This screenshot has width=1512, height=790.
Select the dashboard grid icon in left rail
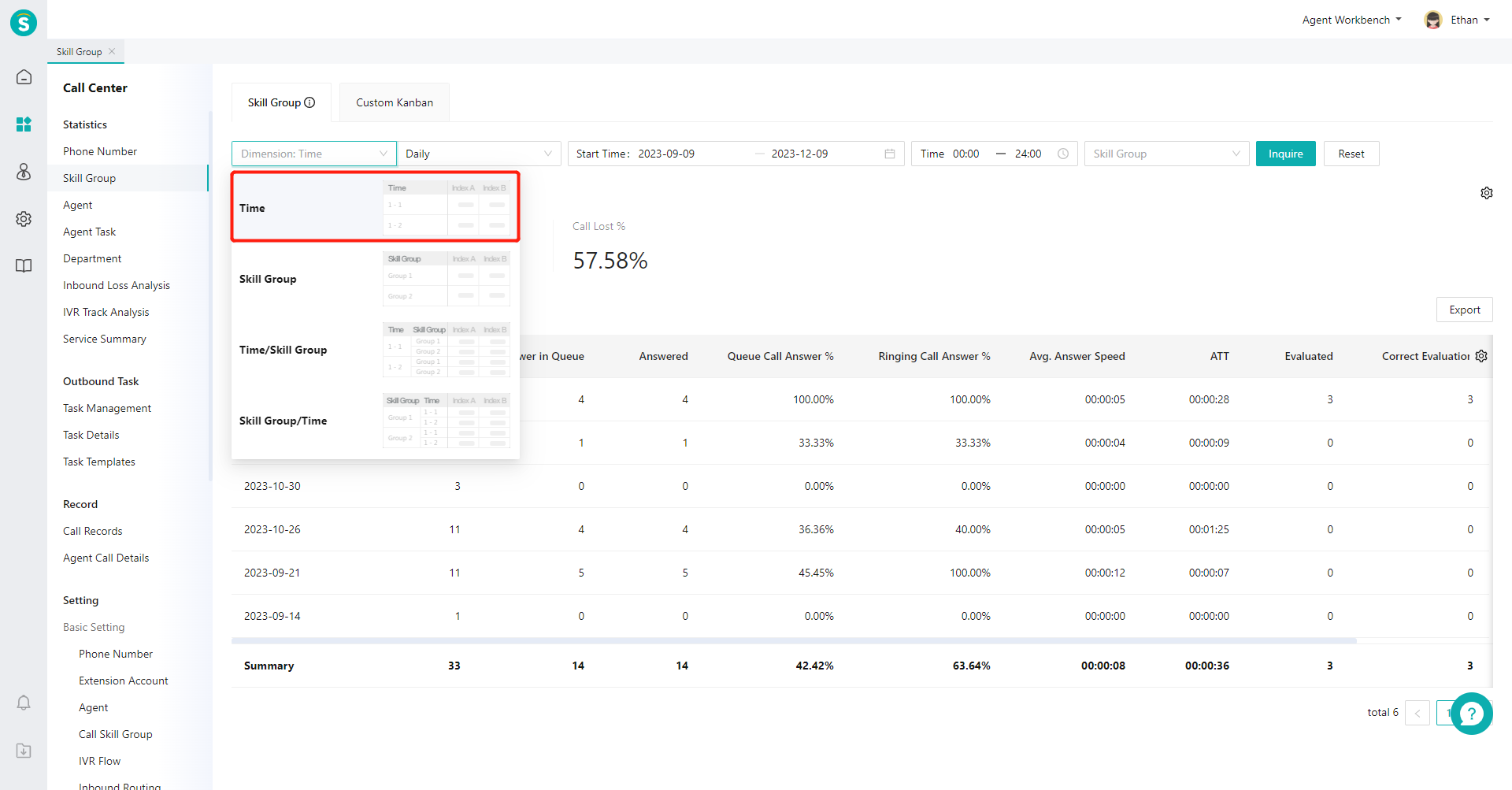24,124
